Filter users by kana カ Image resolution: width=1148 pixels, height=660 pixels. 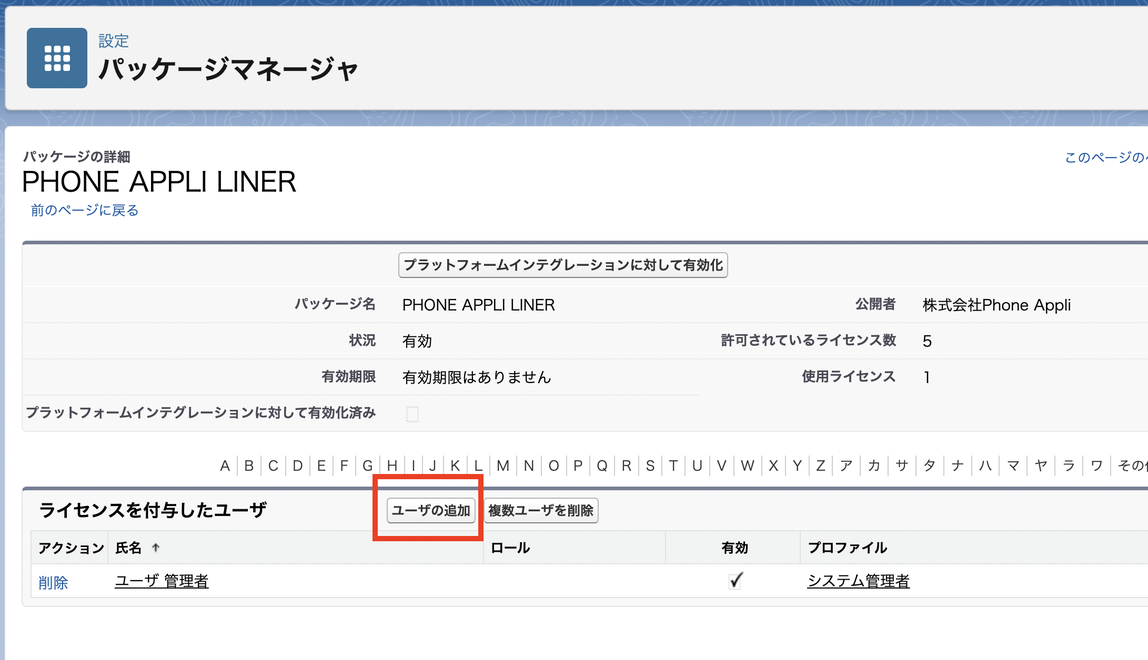(874, 466)
